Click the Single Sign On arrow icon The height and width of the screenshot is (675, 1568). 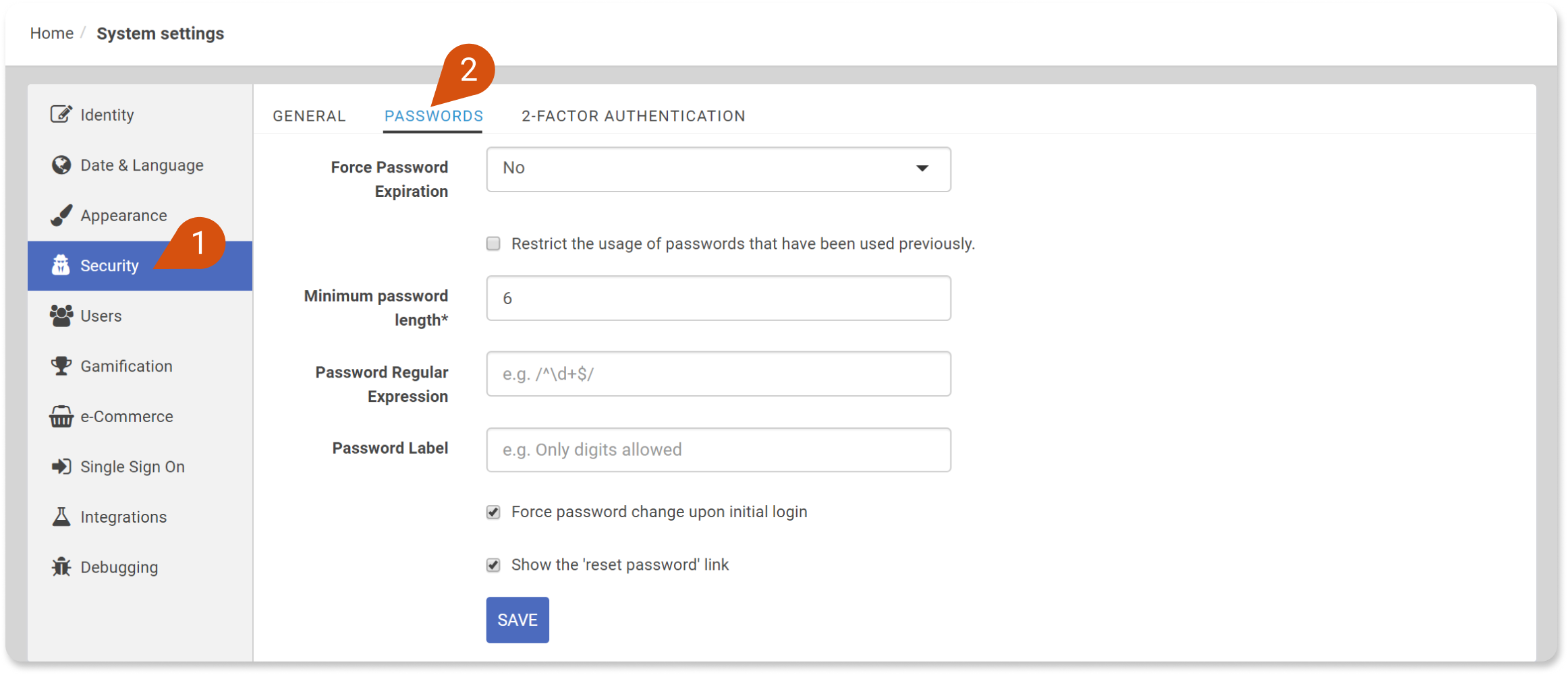(61, 467)
